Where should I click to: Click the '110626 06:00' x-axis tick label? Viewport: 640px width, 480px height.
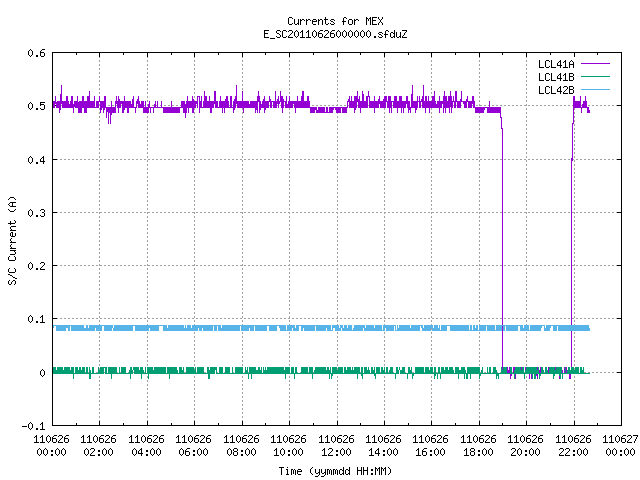pos(193,446)
